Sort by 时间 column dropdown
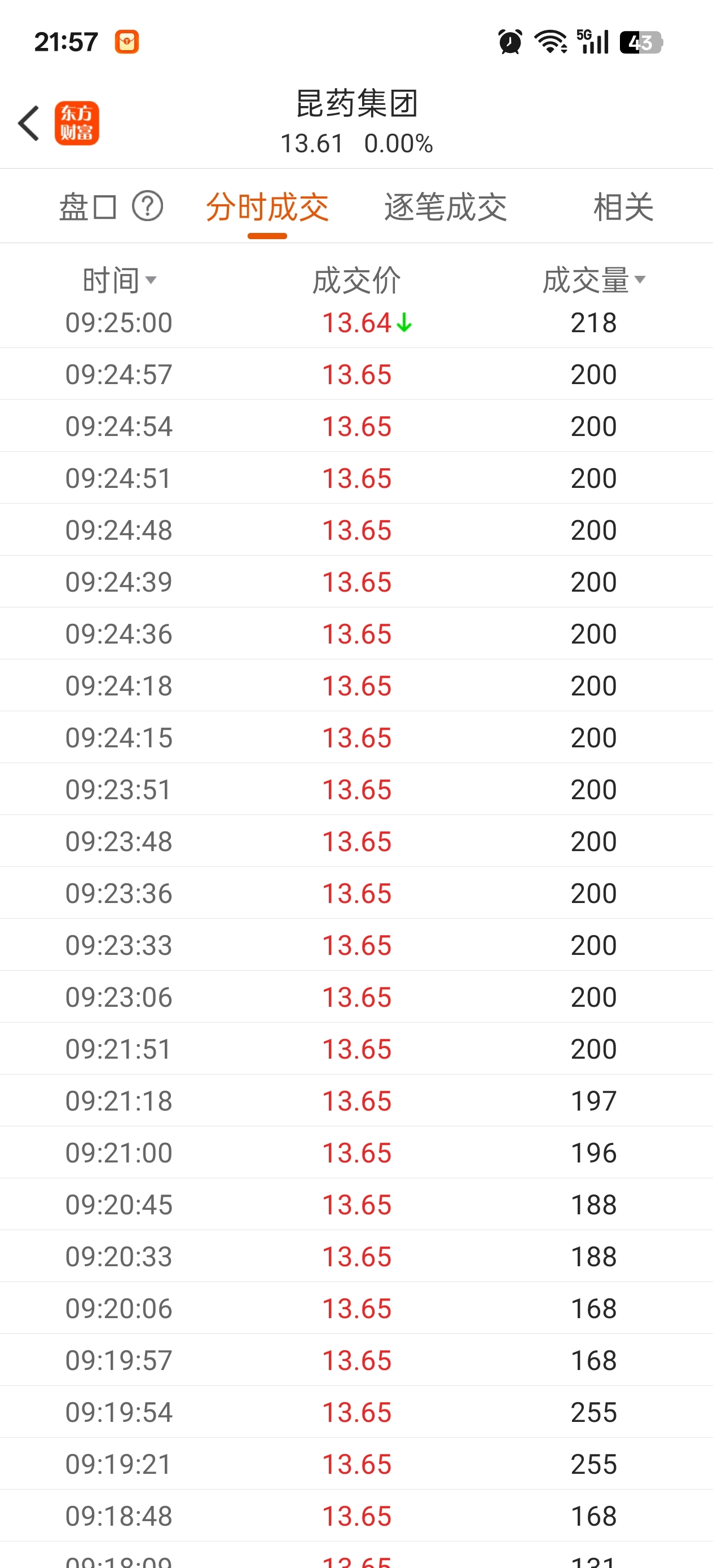Viewport: 713px width, 1568px height. (120, 281)
